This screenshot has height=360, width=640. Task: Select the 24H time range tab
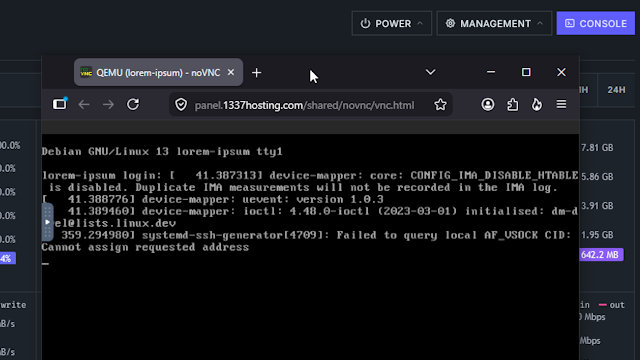616,90
